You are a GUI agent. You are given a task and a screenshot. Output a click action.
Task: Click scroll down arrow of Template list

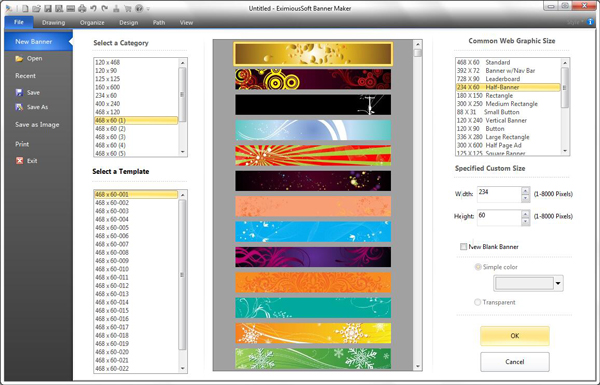pos(183,369)
